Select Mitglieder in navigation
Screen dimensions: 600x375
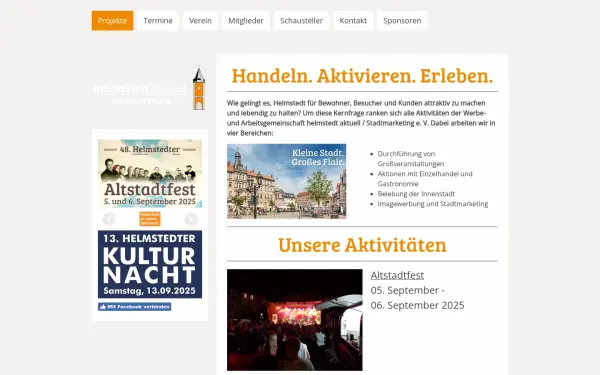pos(246,21)
